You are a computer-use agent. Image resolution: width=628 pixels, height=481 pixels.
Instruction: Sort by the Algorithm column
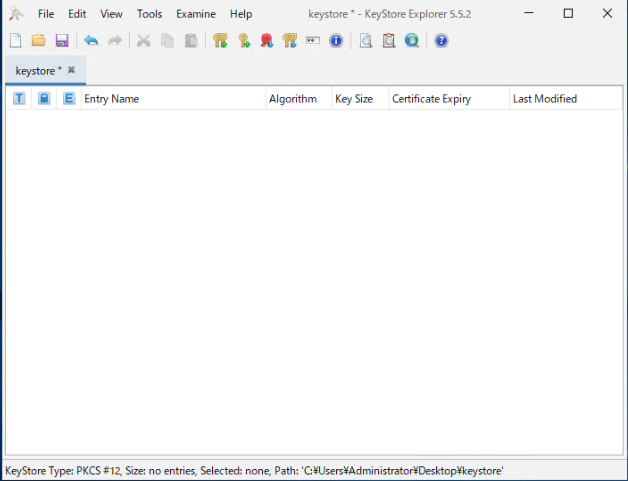299,99
